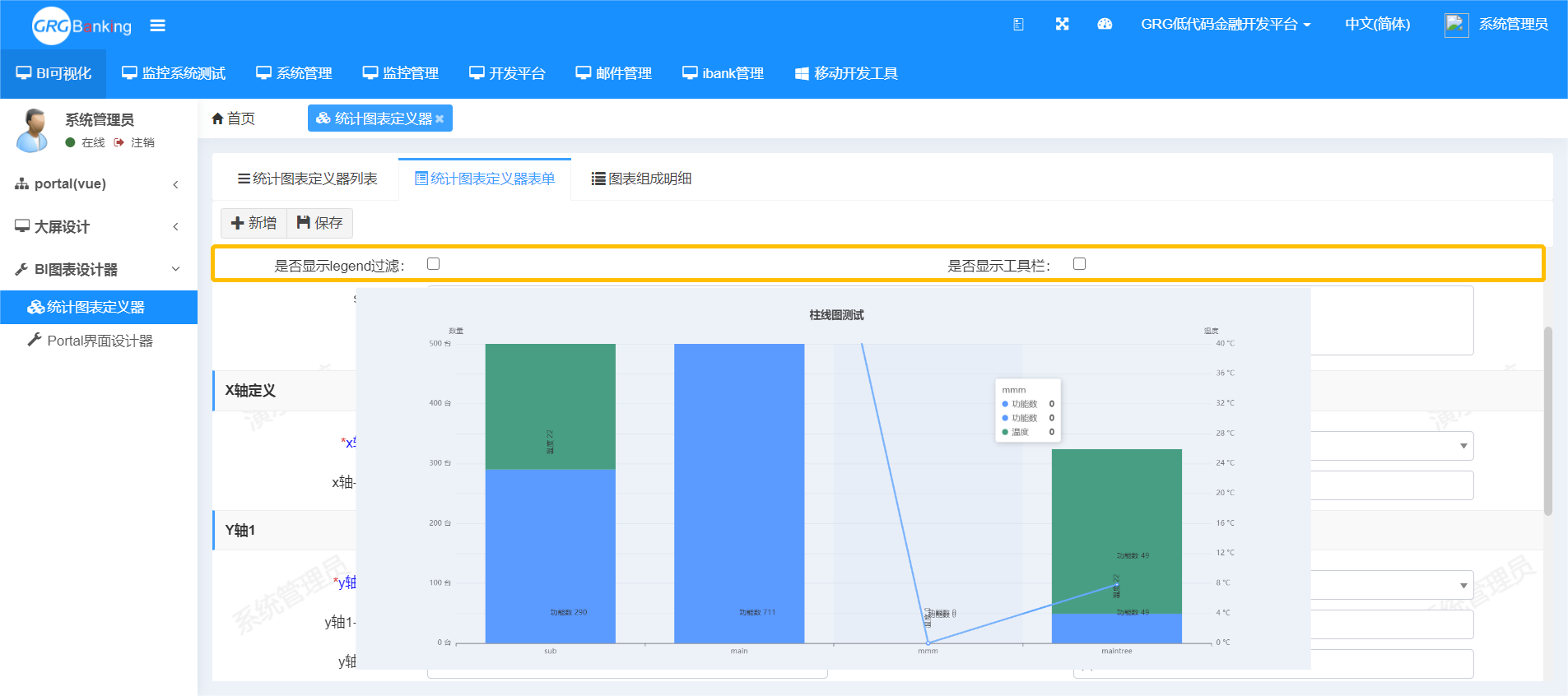Screen dimensions: 1568x696
Task: Click 系统管理员 in the top right
Action: point(1513,25)
